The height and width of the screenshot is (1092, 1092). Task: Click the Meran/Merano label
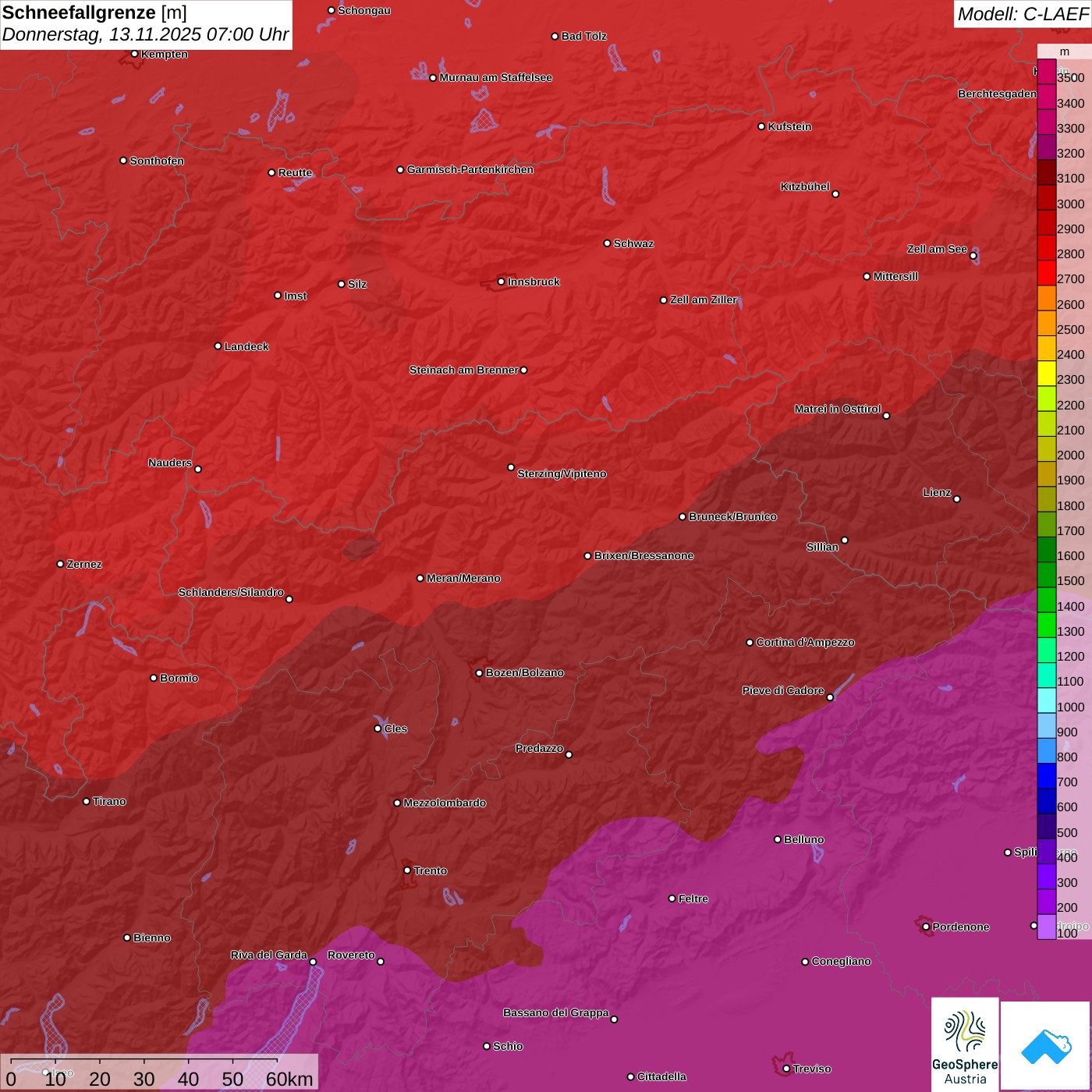(x=463, y=578)
